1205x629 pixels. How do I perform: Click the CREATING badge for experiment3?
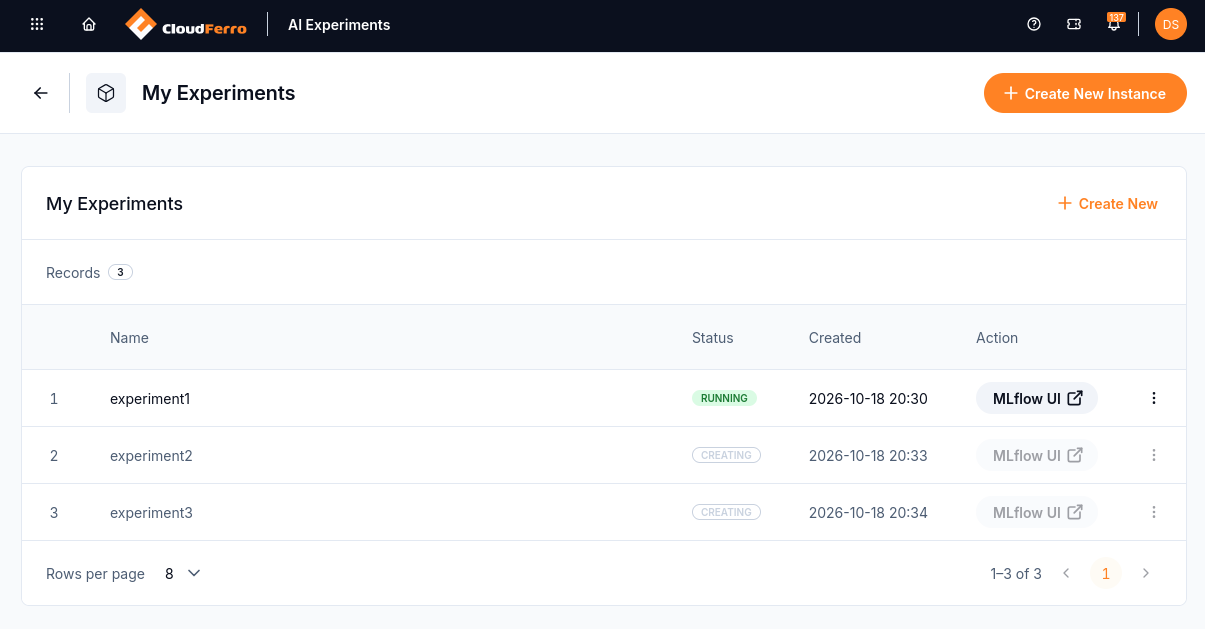tap(726, 512)
